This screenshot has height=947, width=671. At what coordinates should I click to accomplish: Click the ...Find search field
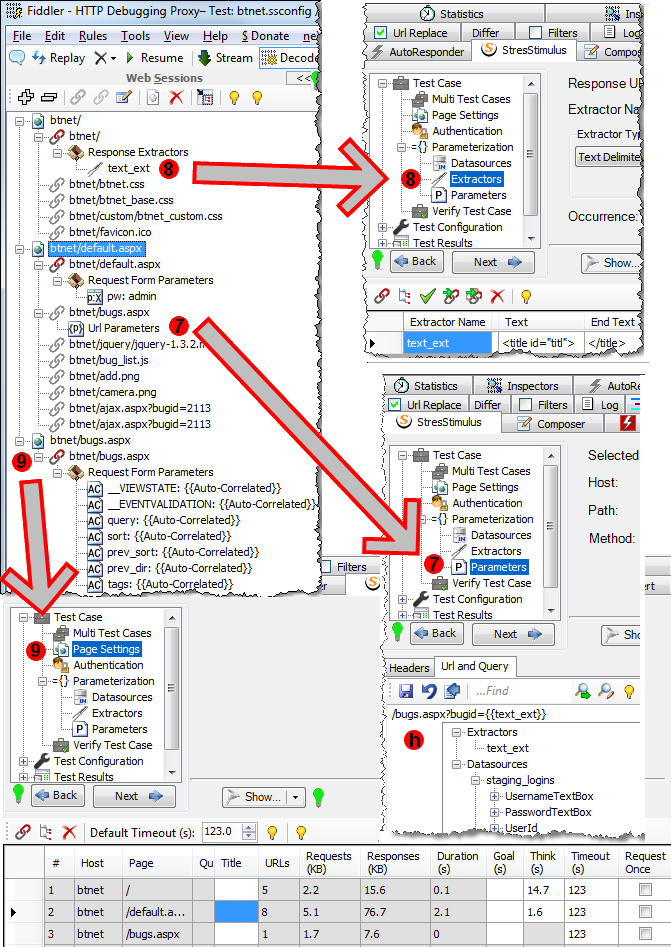point(520,691)
